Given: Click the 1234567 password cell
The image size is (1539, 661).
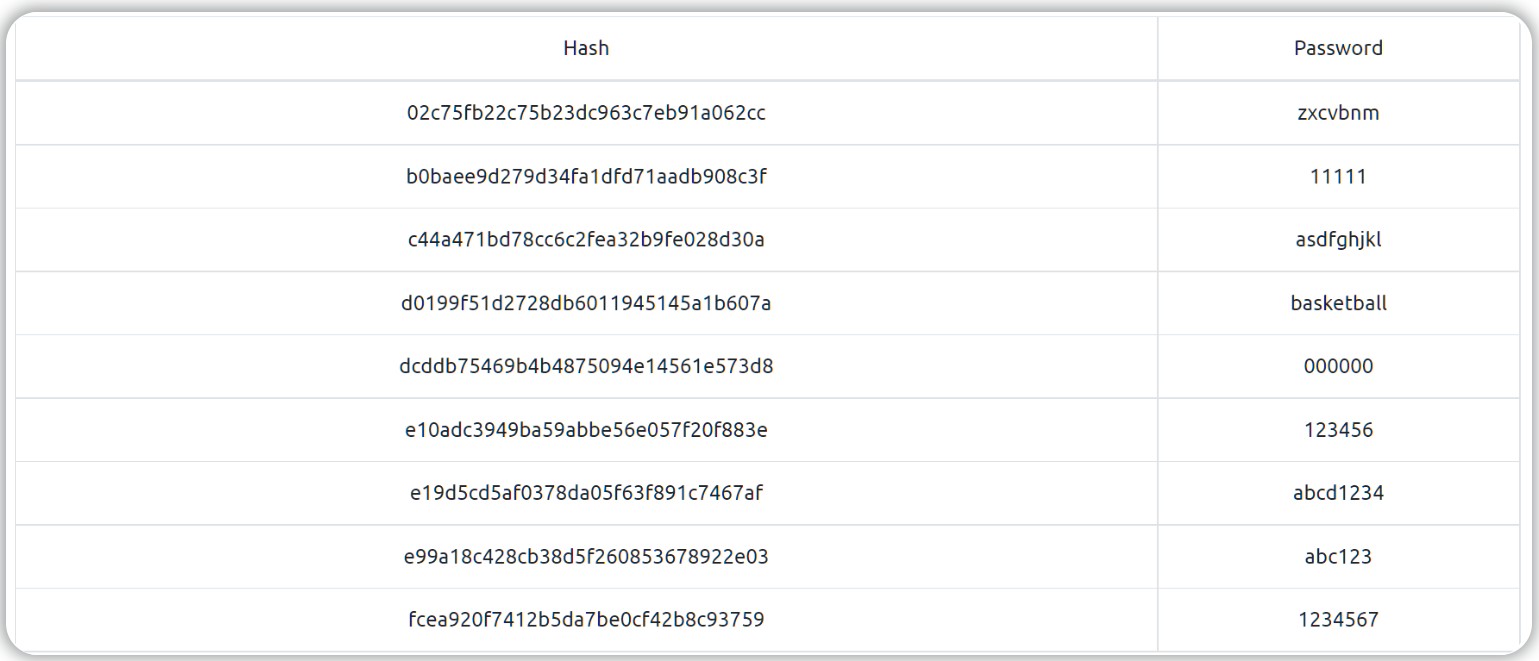Looking at the screenshot, I should (x=1338, y=620).
